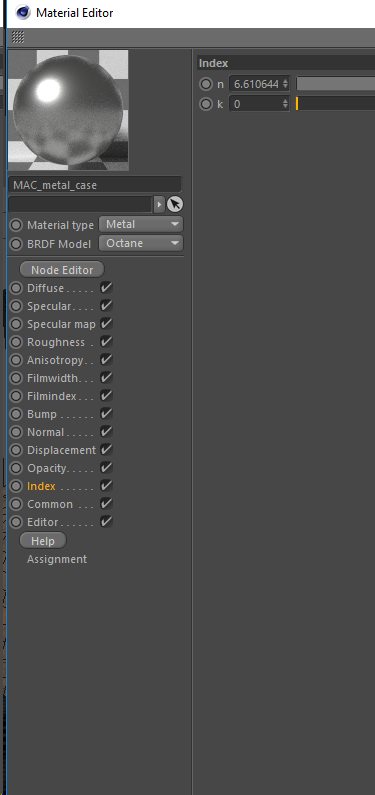Open the Node Editor
The height and width of the screenshot is (795, 375).
click(x=62, y=270)
